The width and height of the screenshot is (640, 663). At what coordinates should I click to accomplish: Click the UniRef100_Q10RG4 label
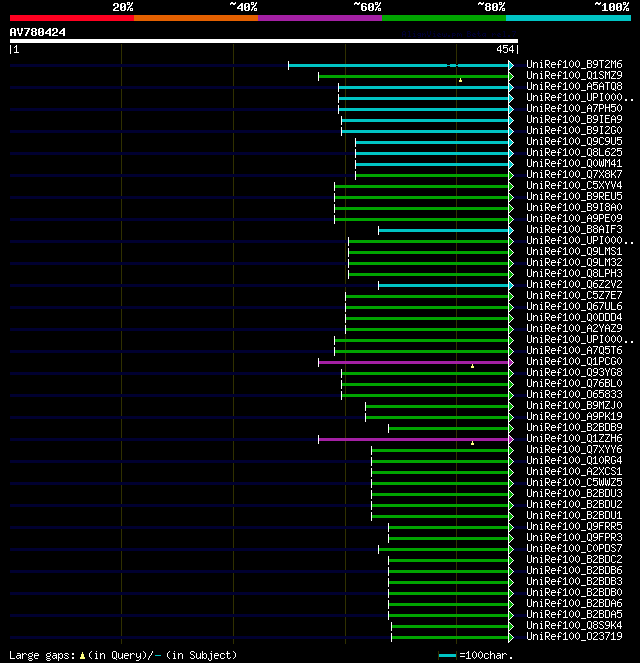click(x=574, y=460)
